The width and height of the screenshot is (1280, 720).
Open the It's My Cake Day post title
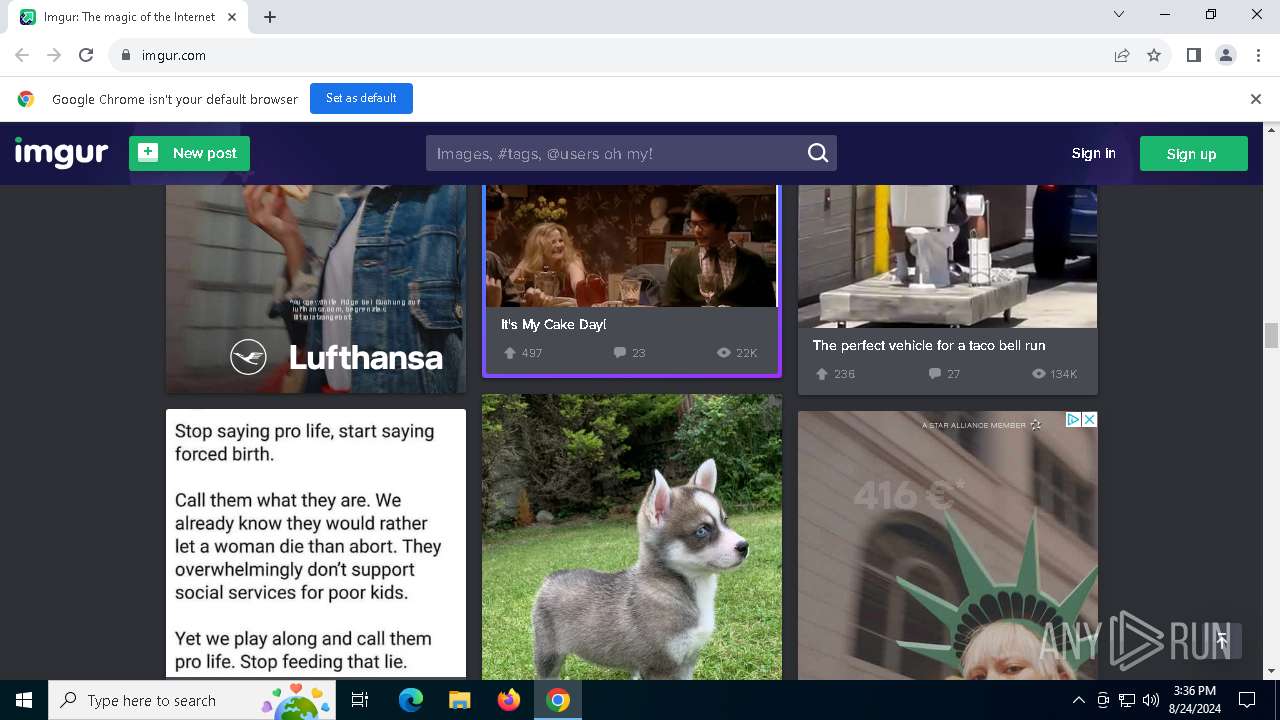[x=553, y=325]
